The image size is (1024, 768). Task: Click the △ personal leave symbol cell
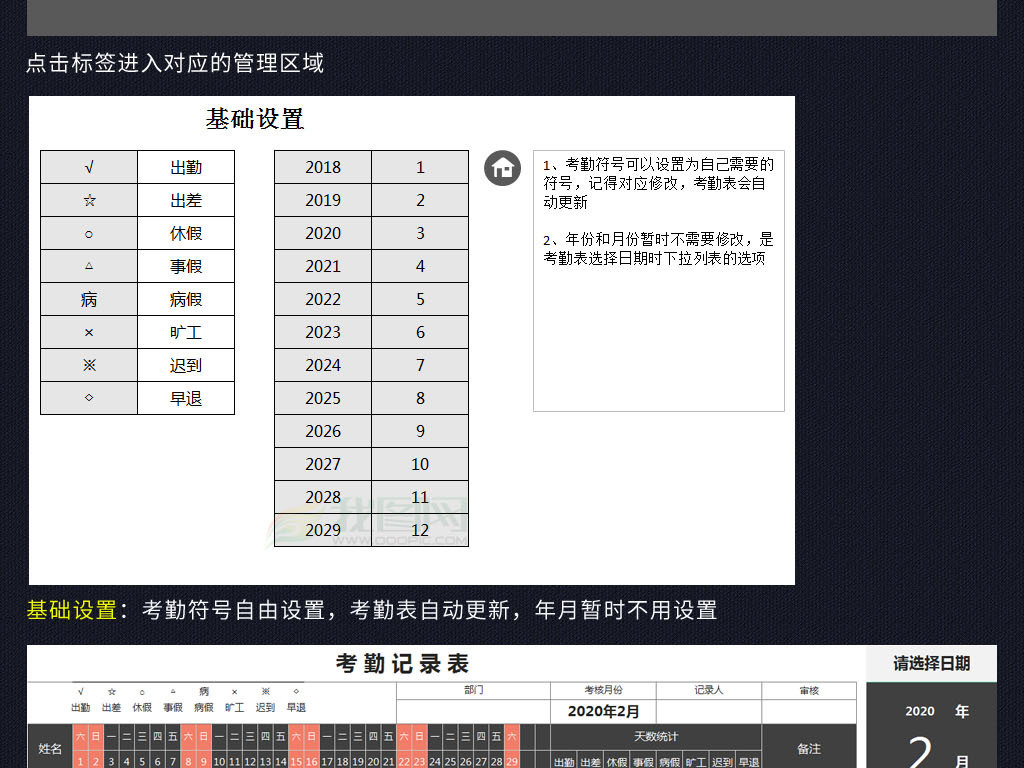click(x=89, y=266)
